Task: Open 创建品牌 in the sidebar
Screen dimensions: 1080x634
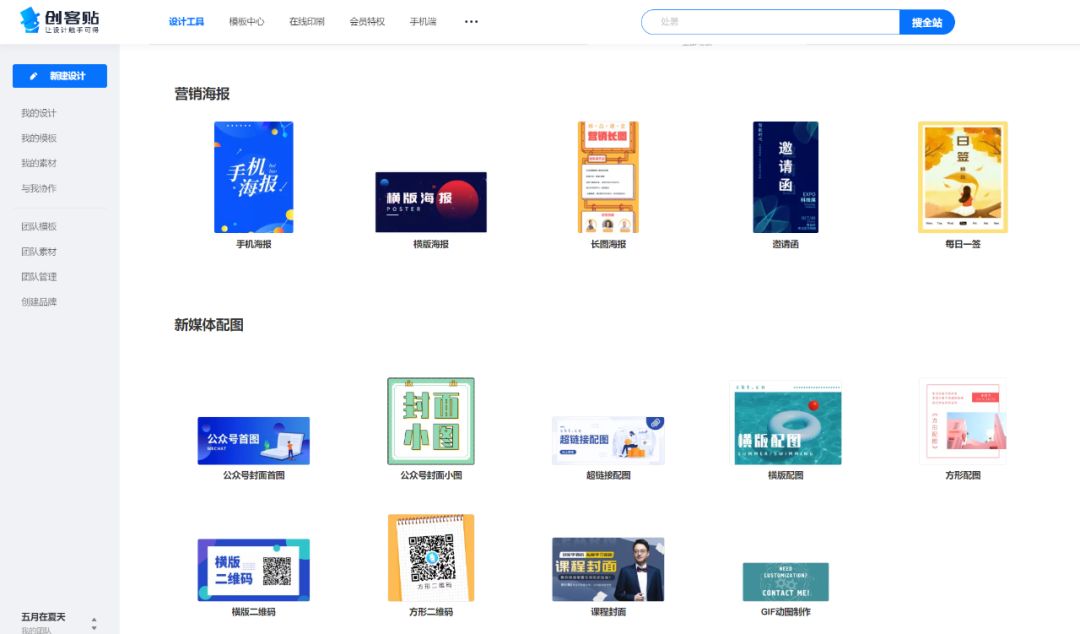Action: pos(39,302)
